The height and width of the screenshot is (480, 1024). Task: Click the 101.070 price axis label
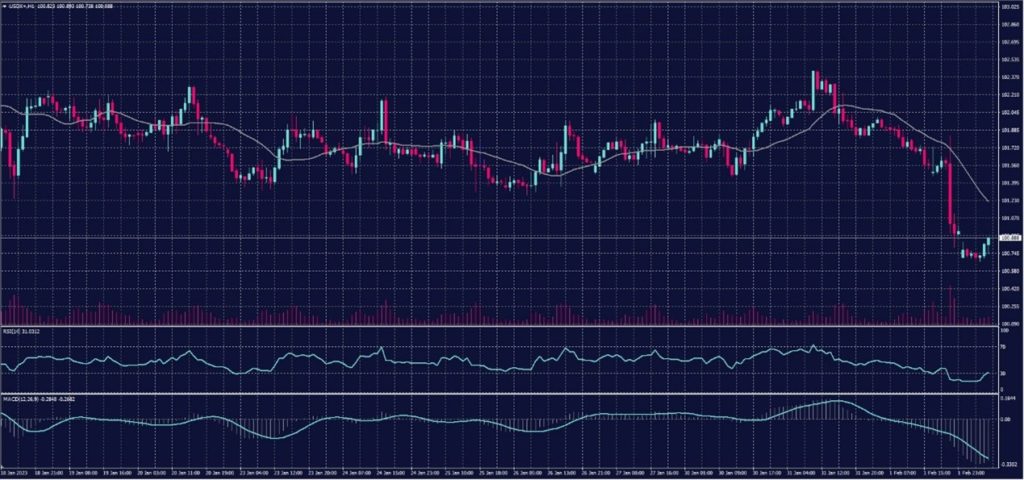click(x=1009, y=217)
